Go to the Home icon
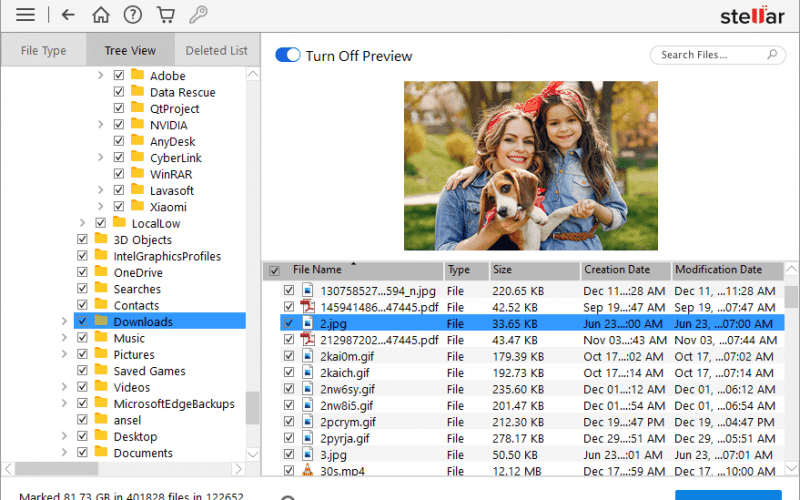The image size is (800, 500). [x=100, y=15]
